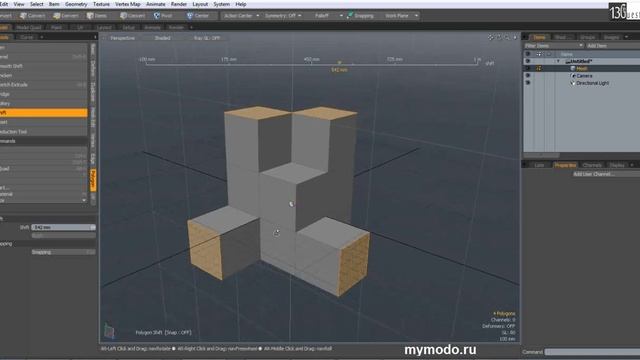Open the Help menu

click(x=241, y=4)
